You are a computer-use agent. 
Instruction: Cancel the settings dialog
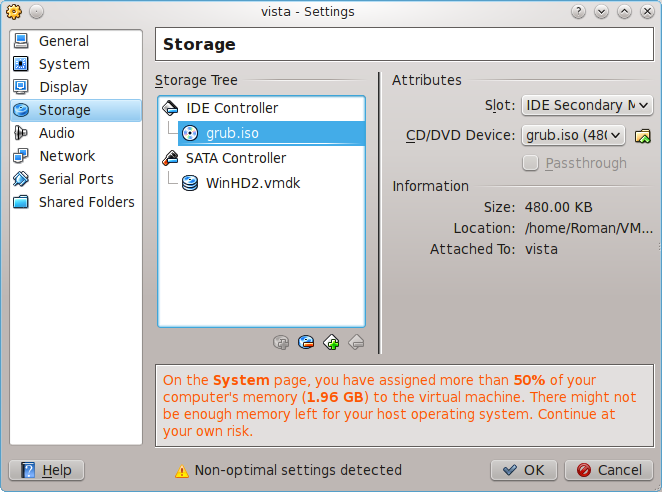coord(609,470)
